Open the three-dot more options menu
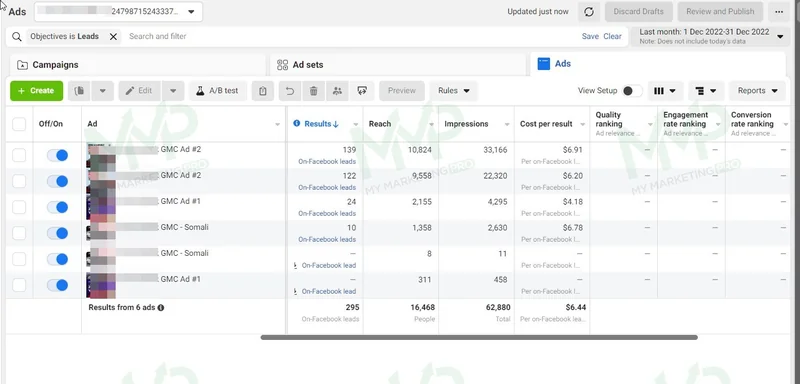The image size is (800, 384). [779, 12]
